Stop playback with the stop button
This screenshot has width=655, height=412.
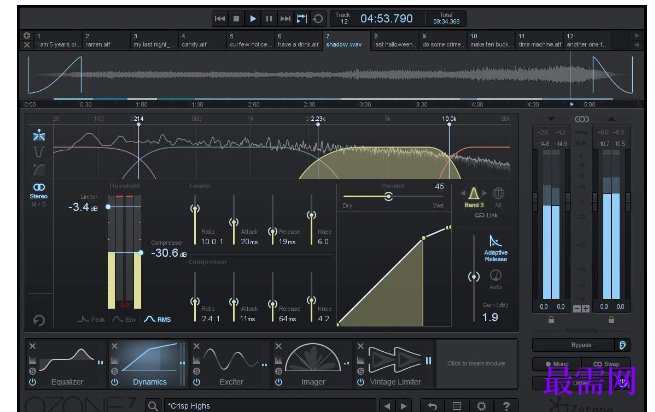pyautogui.click(x=236, y=19)
